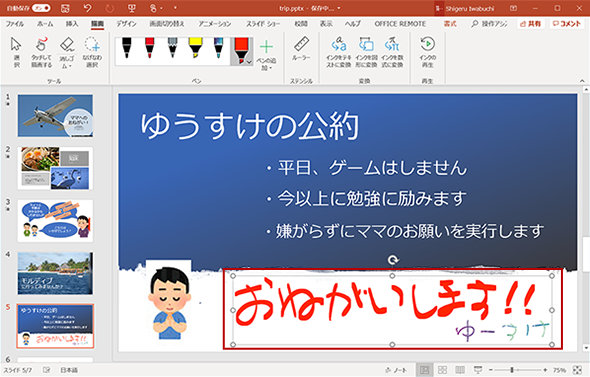
Task: Switch to Normal view icon
Action: pos(425,370)
